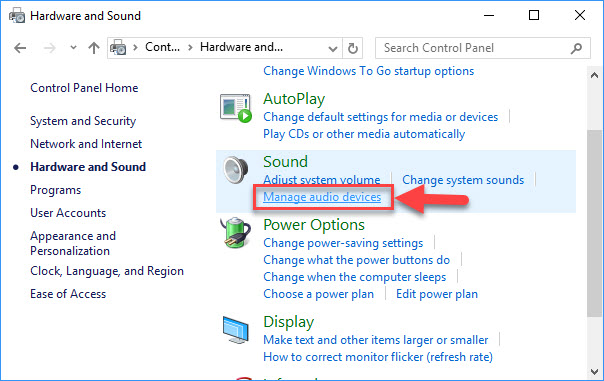Refresh the Control Panel view

352,48
